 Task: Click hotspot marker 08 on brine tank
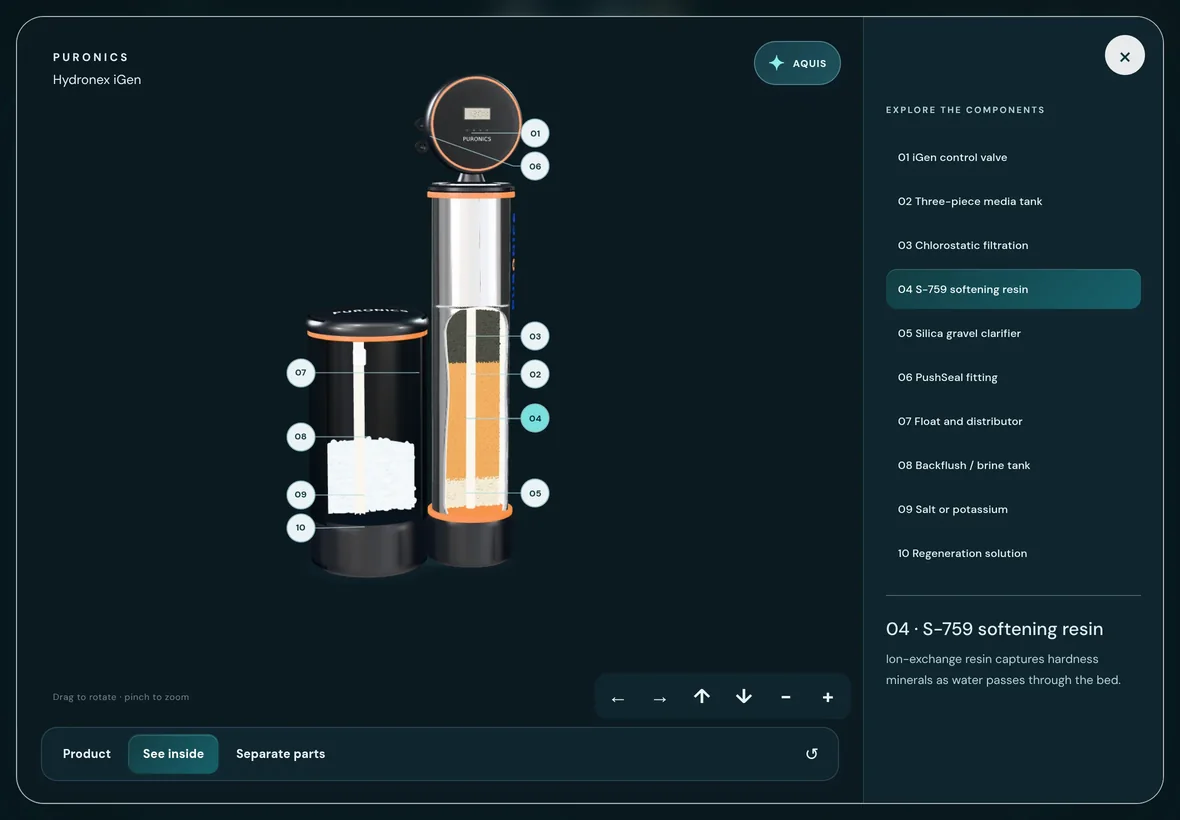click(x=301, y=436)
